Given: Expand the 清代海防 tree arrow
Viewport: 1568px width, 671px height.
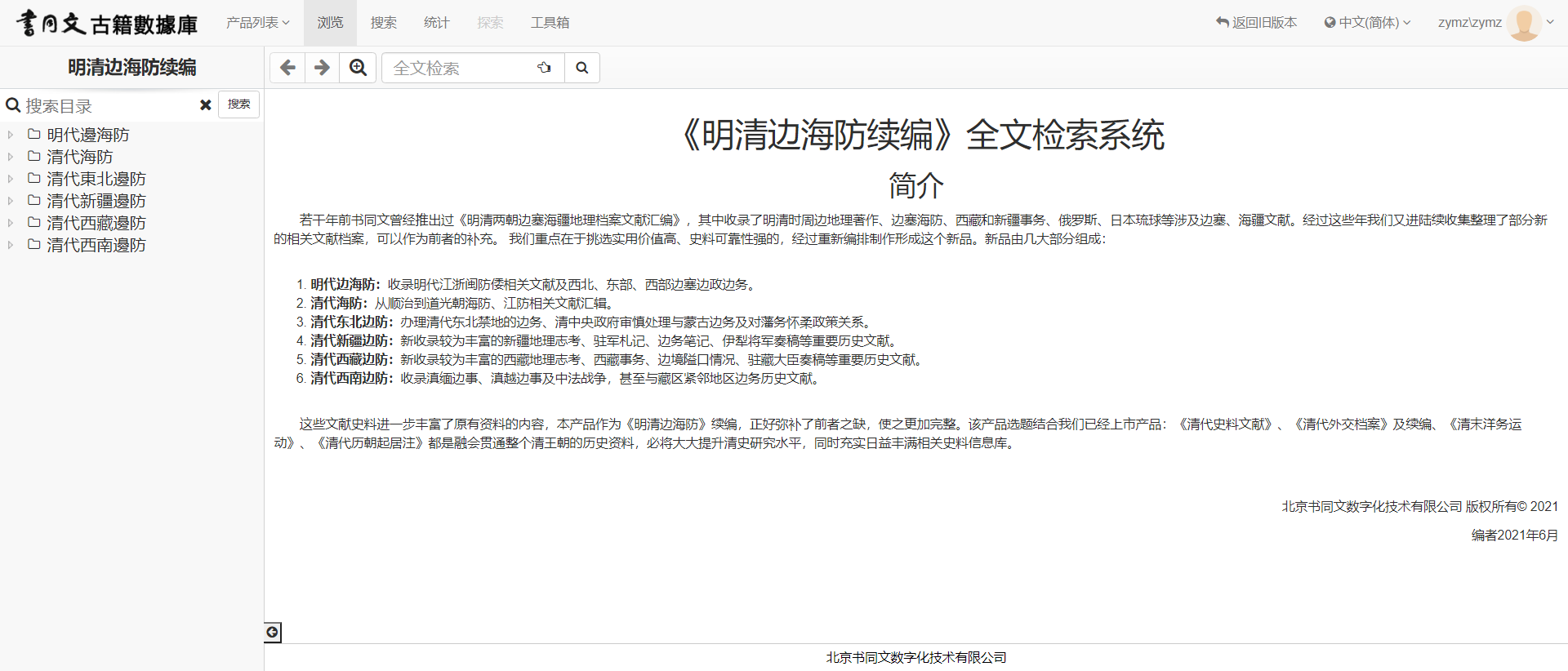Looking at the screenshot, I should click(11, 157).
